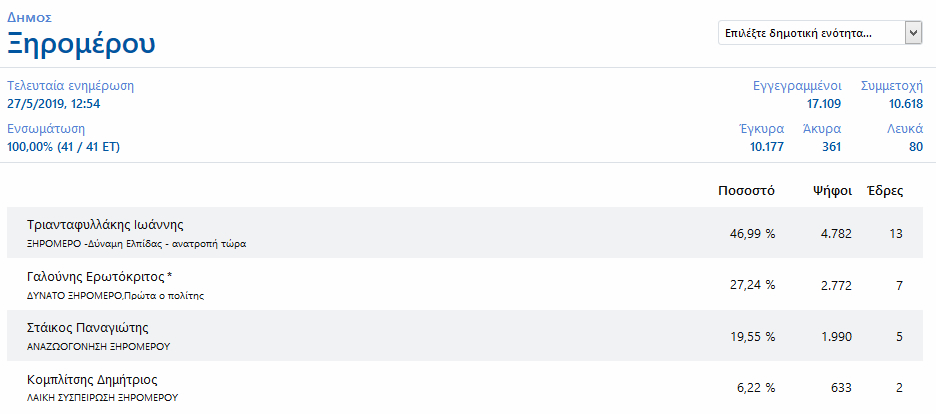This screenshot has height=414, width=936.
Task: Click the Έδρες column header
Action: coord(885,191)
